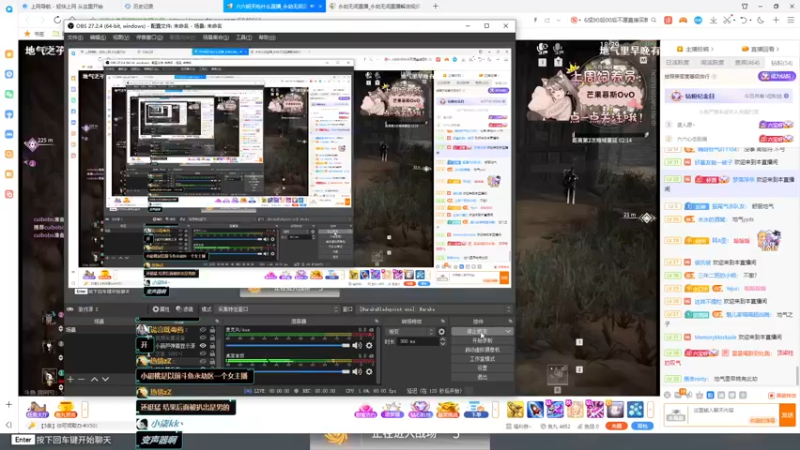Screen dimensions: 800x450
Task: Click browser download icon in top toolbar
Action: click(x=713, y=20)
